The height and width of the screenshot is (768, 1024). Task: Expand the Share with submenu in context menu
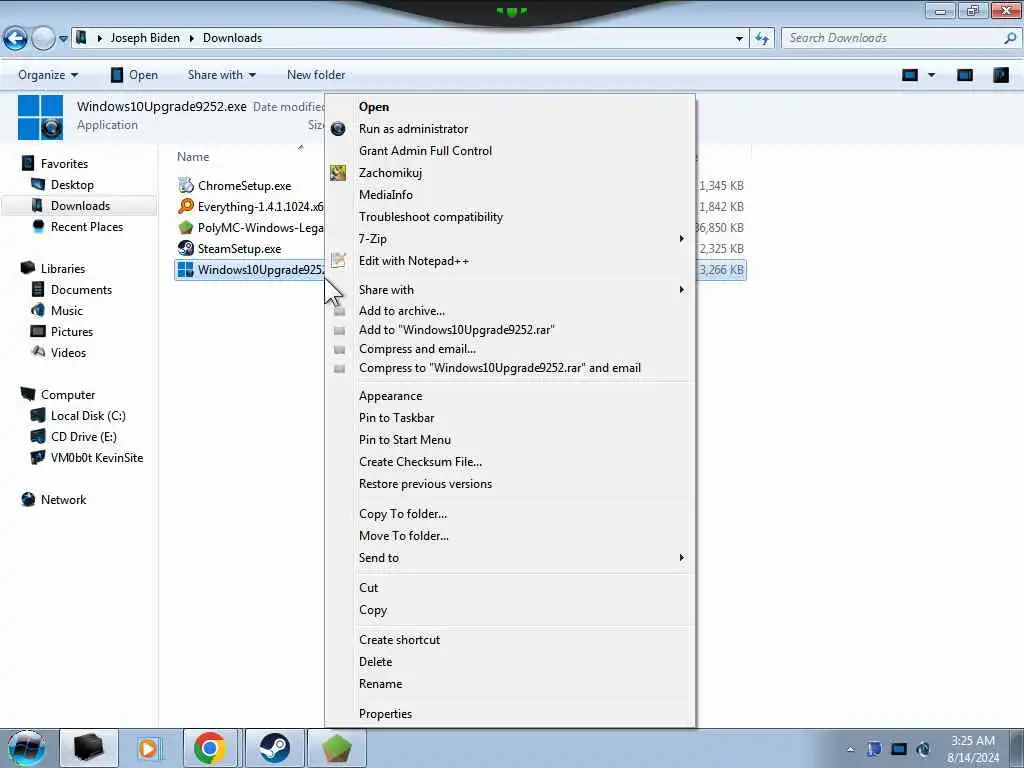click(681, 289)
